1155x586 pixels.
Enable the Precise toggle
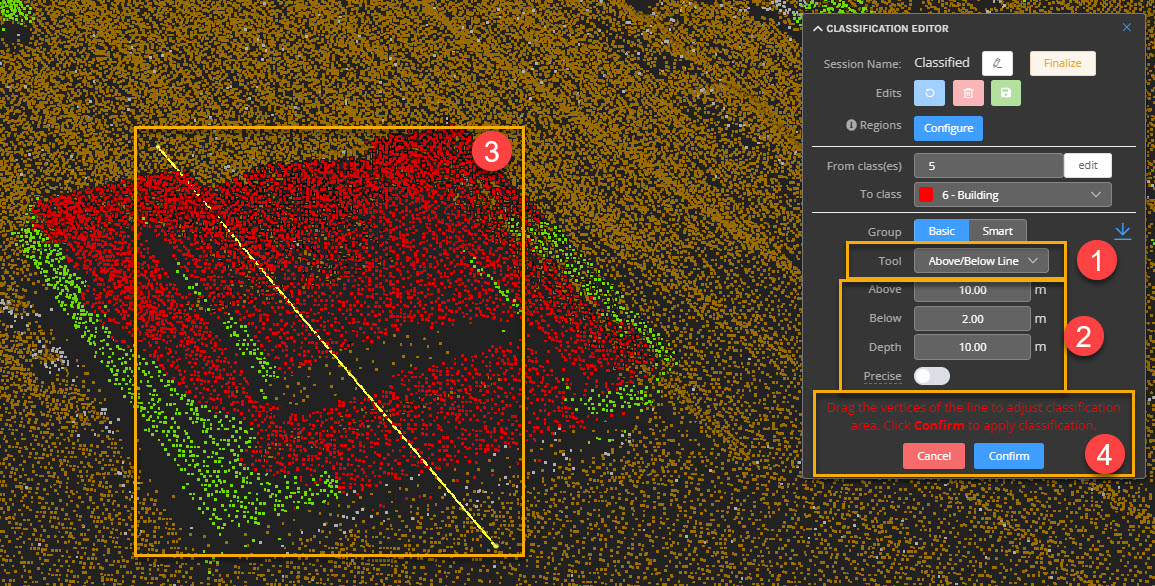931,376
